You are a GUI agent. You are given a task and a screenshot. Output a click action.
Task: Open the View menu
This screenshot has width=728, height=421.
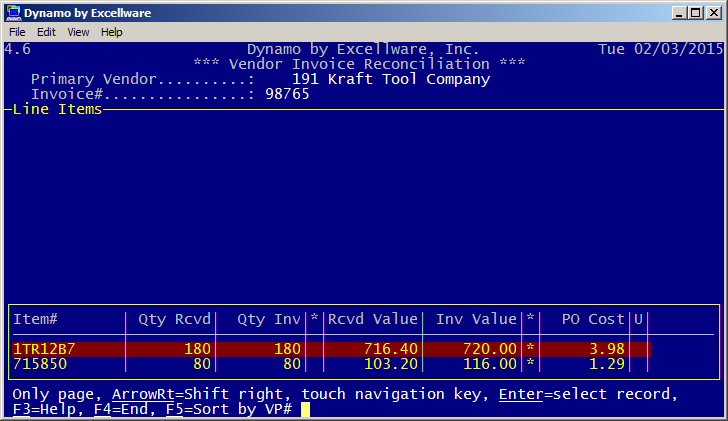[x=78, y=32]
